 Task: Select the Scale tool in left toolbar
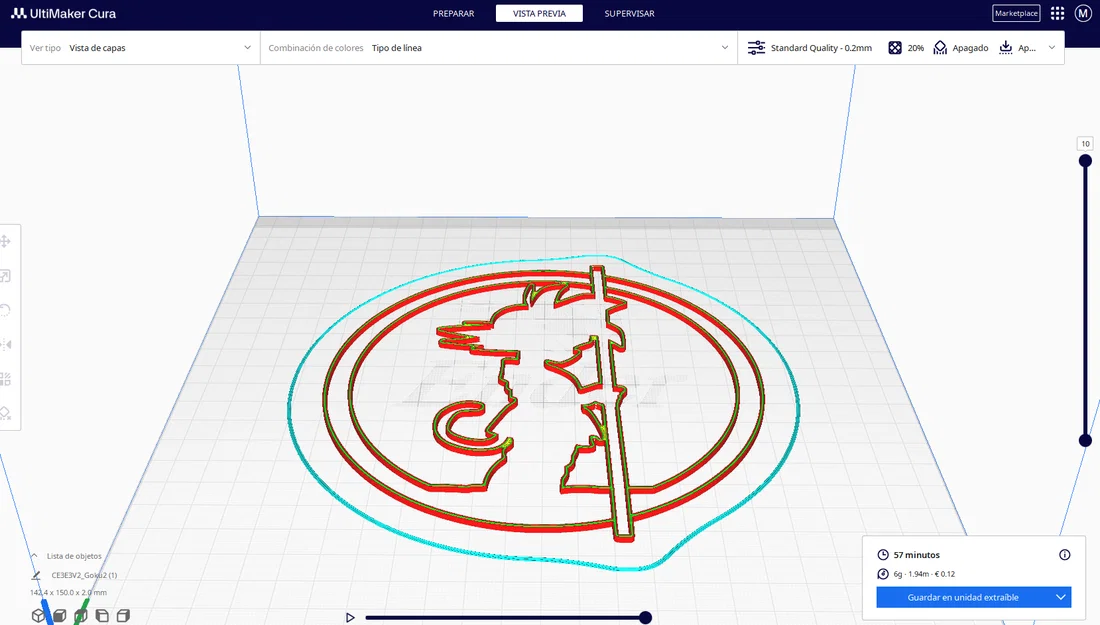click(x=6, y=276)
